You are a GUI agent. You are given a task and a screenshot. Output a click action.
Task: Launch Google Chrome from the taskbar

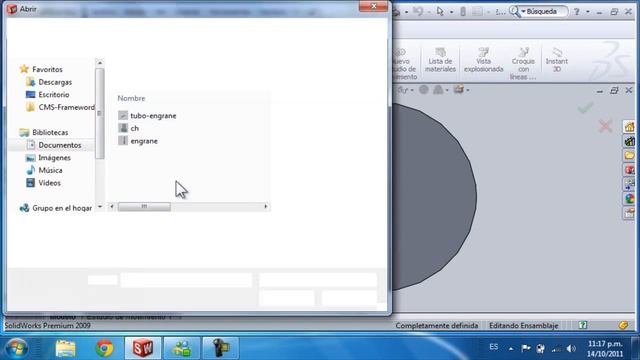[104, 349]
